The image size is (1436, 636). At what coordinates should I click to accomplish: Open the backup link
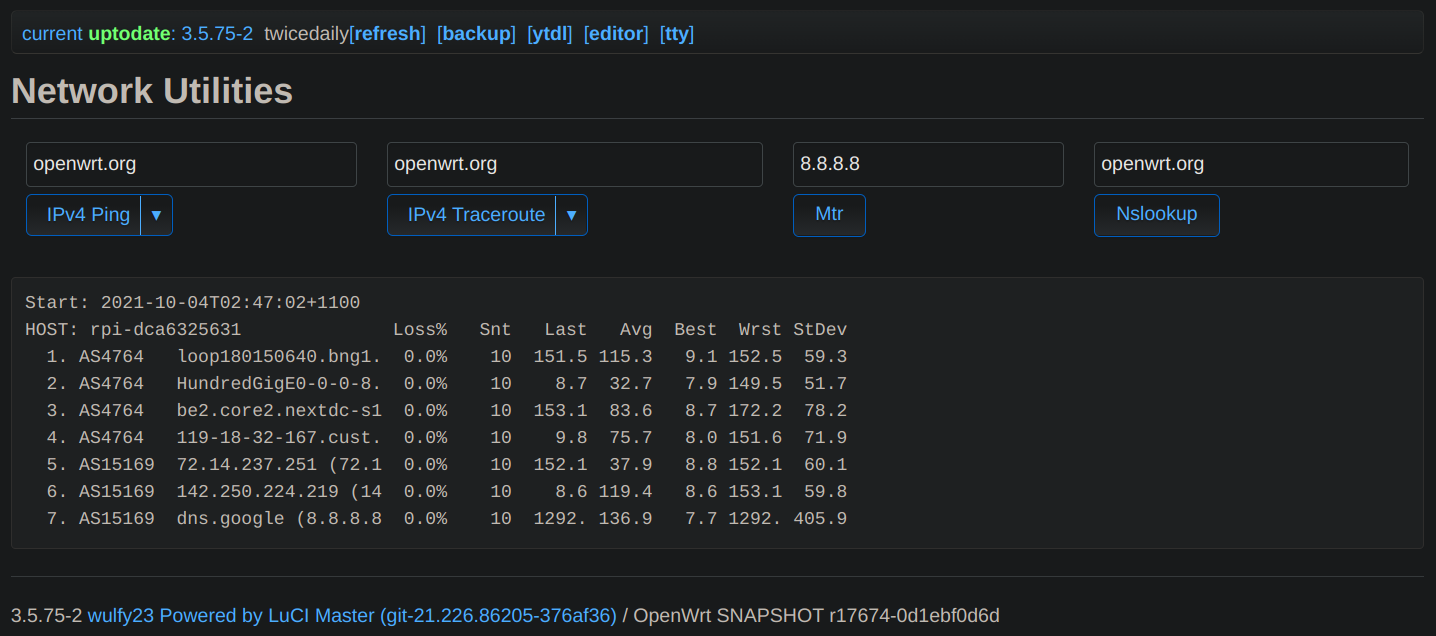(477, 34)
